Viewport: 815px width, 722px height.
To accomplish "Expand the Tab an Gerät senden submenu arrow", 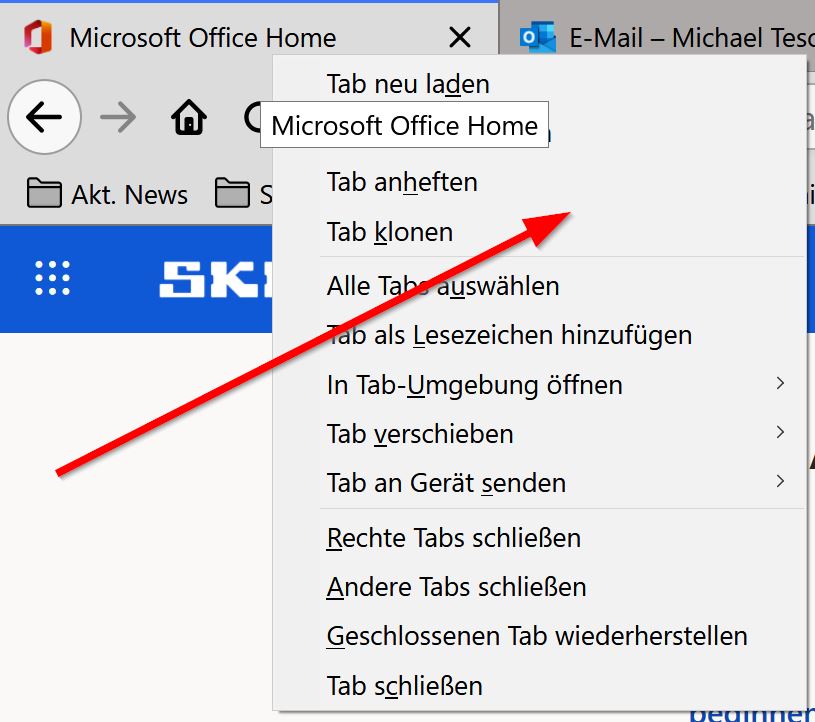I will click(780, 482).
